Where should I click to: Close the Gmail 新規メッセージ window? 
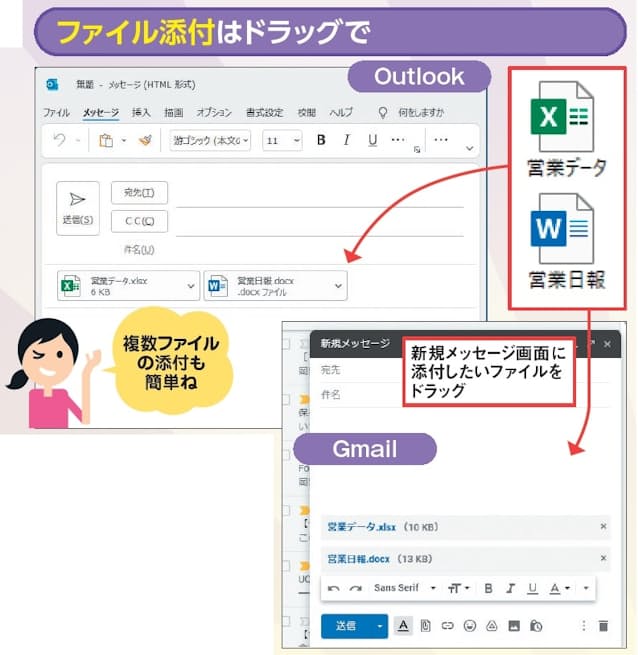pyautogui.click(x=607, y=344)
